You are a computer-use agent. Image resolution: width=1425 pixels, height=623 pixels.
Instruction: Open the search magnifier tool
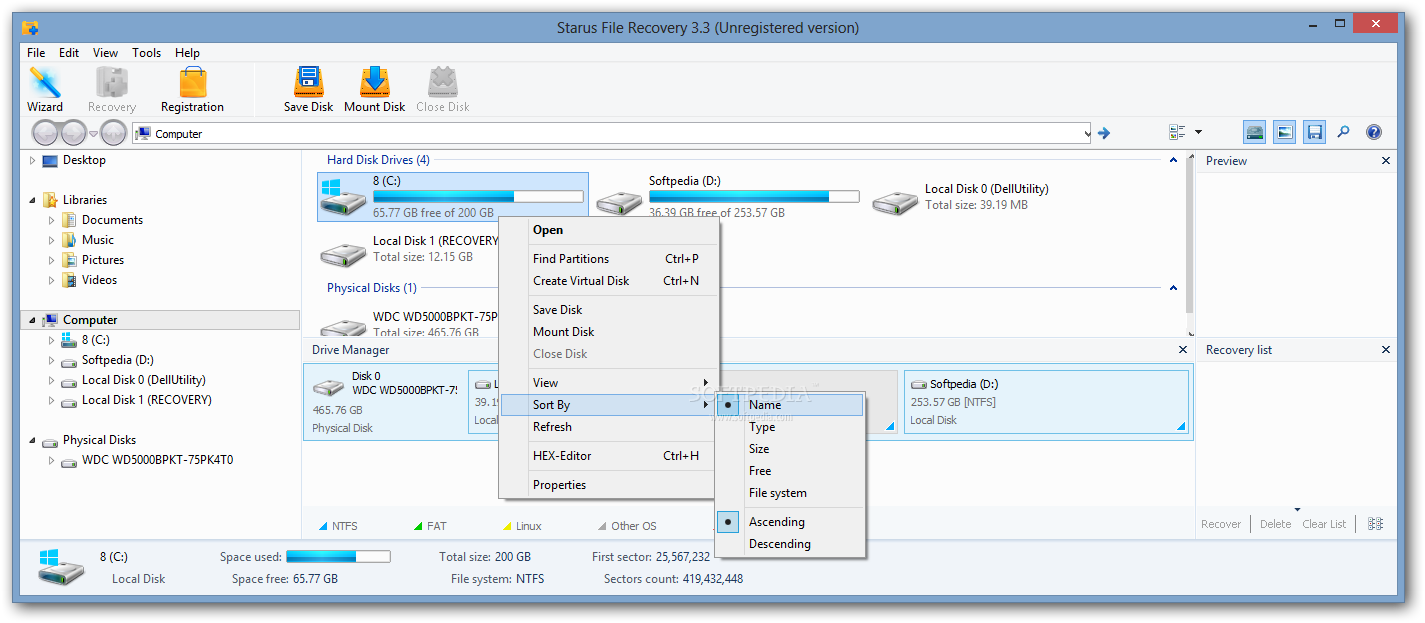tap(1343, 132)
